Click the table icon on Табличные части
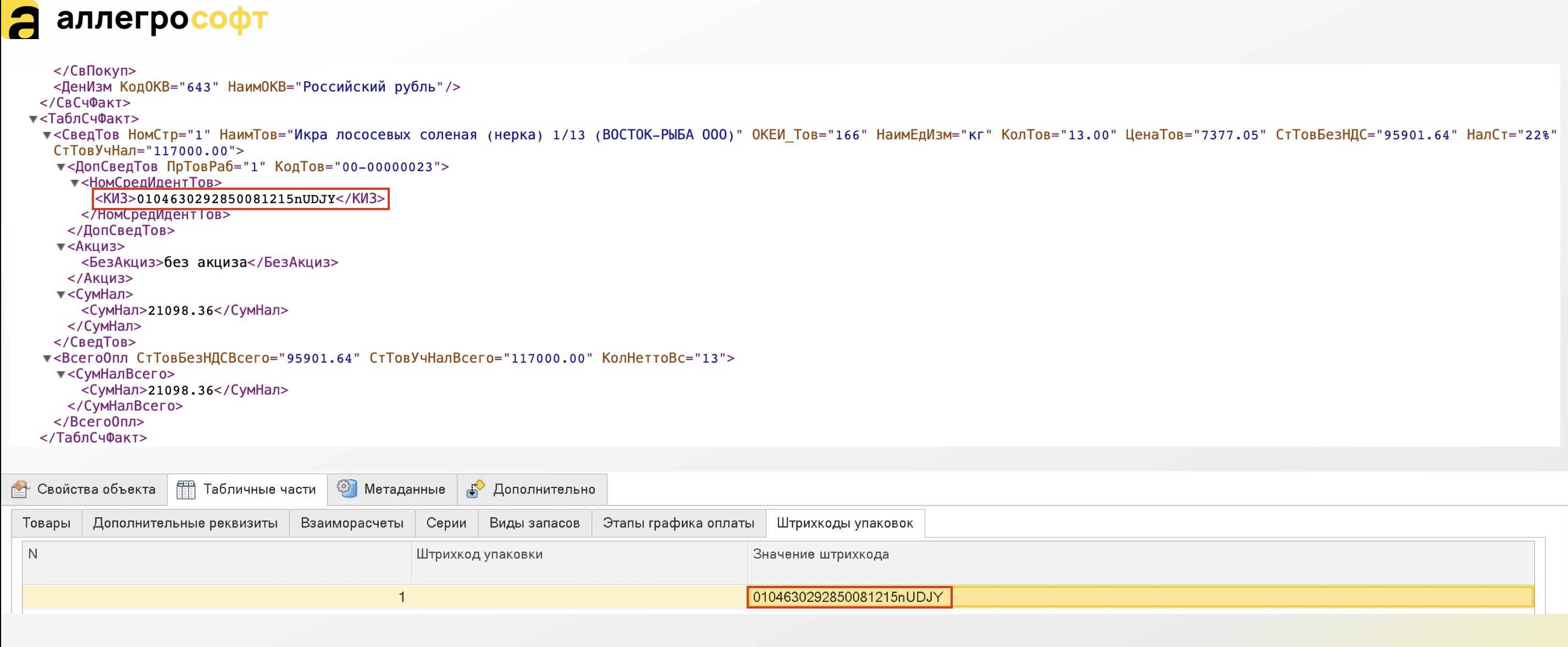The image size is (1568, 647). [x=186, y=490]
